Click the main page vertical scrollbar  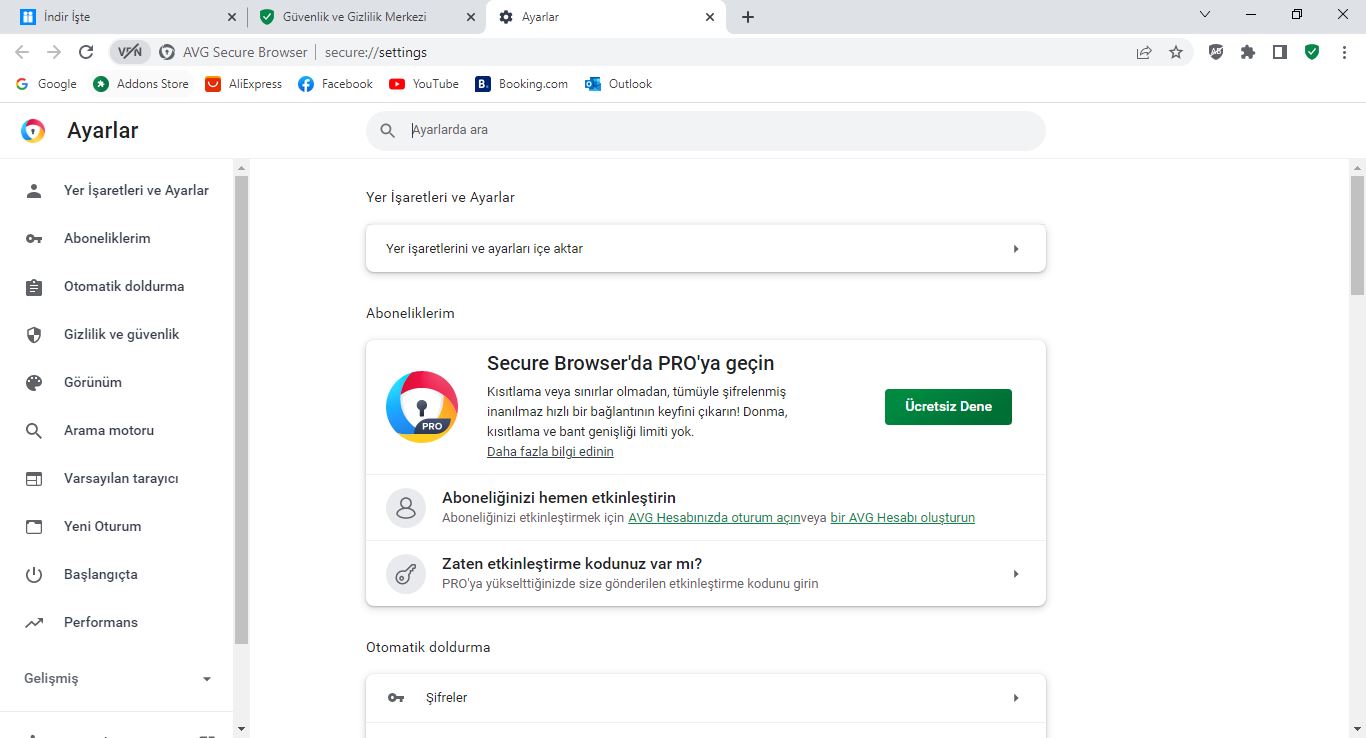pyautogui.click(x=1357, y=235)
